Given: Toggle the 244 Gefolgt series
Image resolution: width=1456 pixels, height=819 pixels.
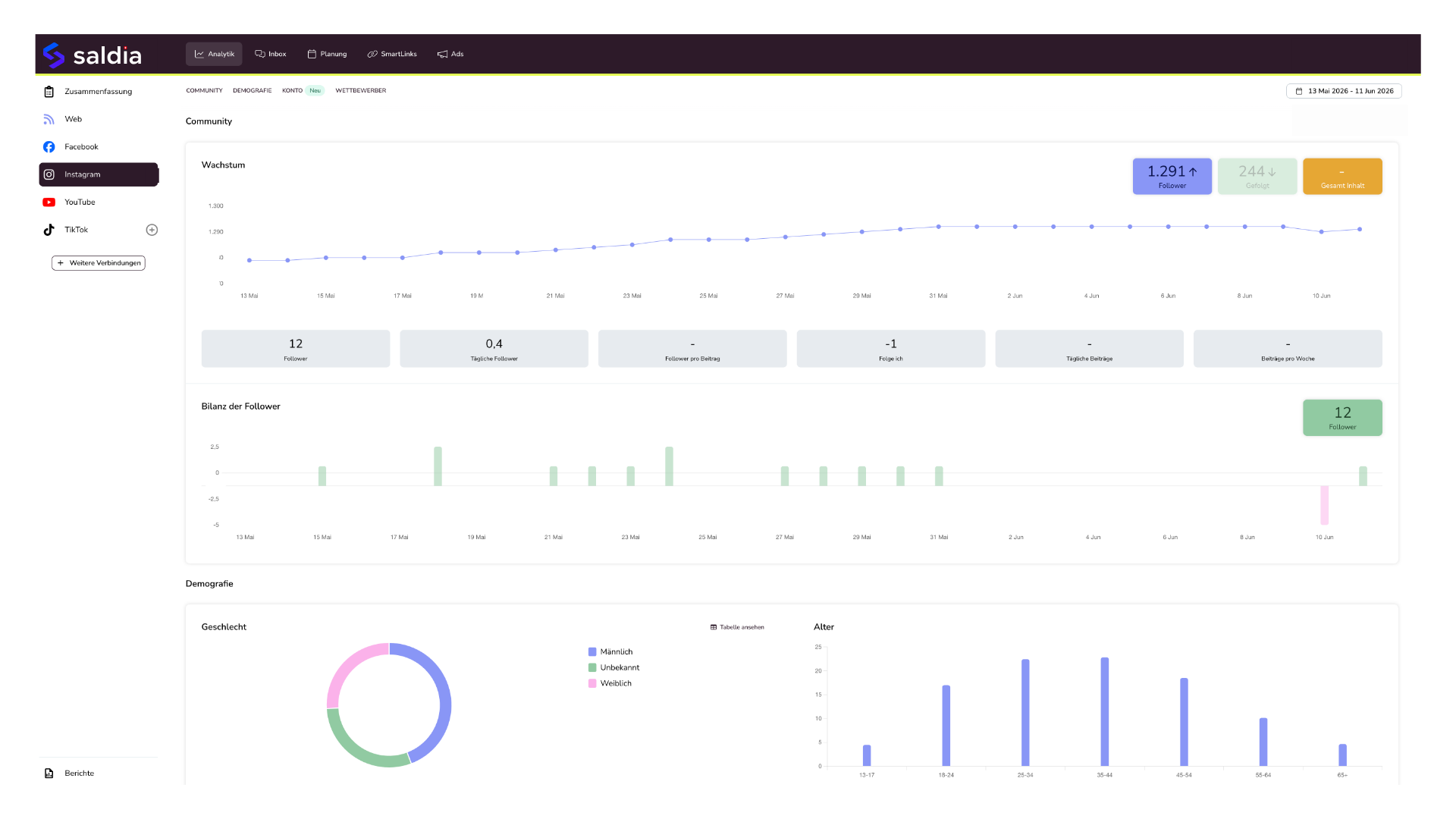Looking at the screenshot, I should click(x=1257, y=176).
